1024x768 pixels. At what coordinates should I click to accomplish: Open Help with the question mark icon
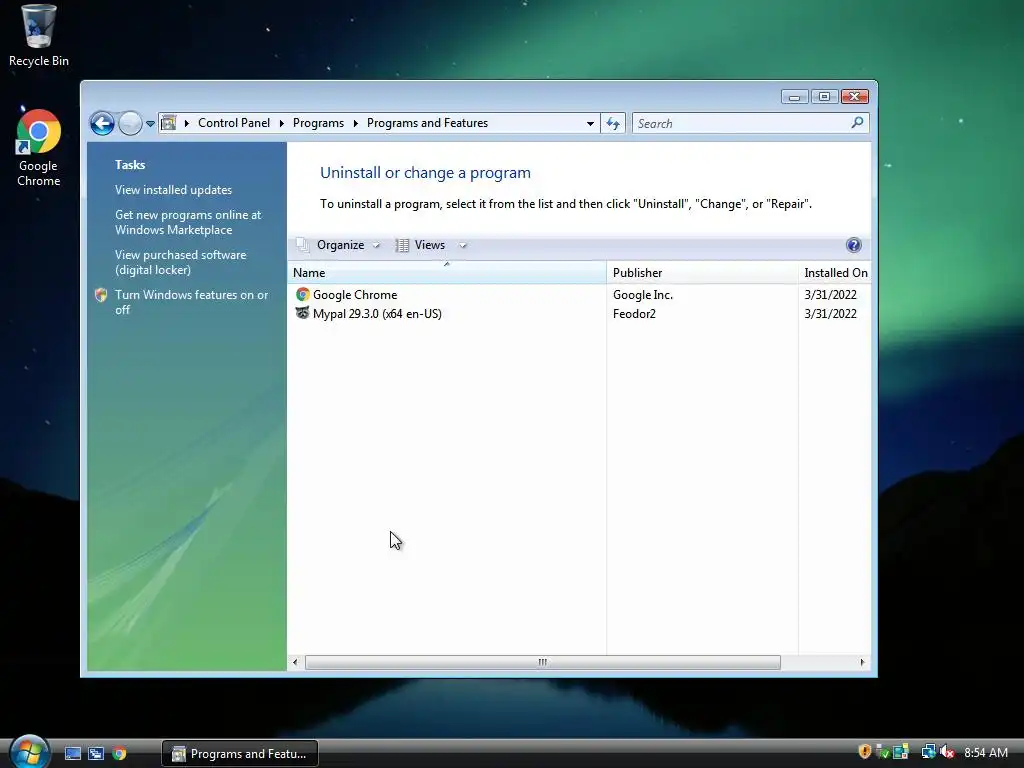[853, 245]
